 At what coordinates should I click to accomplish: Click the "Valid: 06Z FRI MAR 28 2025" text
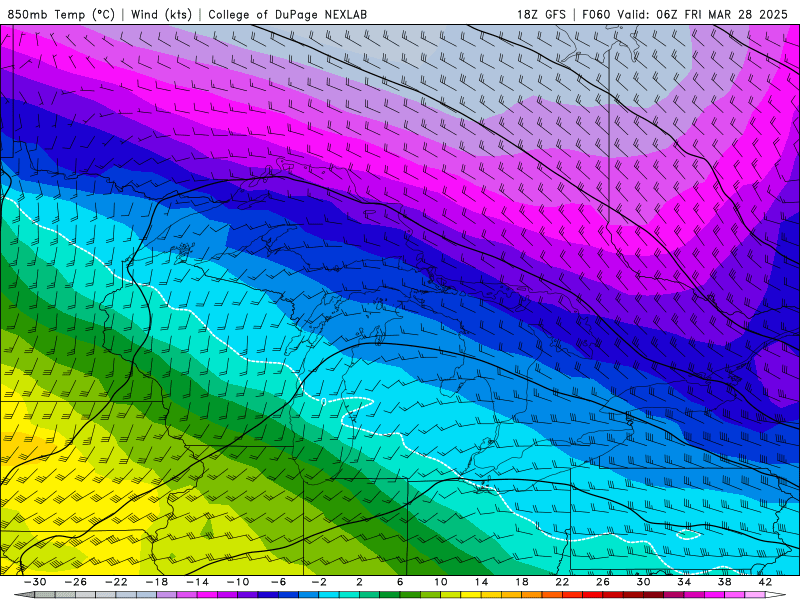(x=703, y=14)
